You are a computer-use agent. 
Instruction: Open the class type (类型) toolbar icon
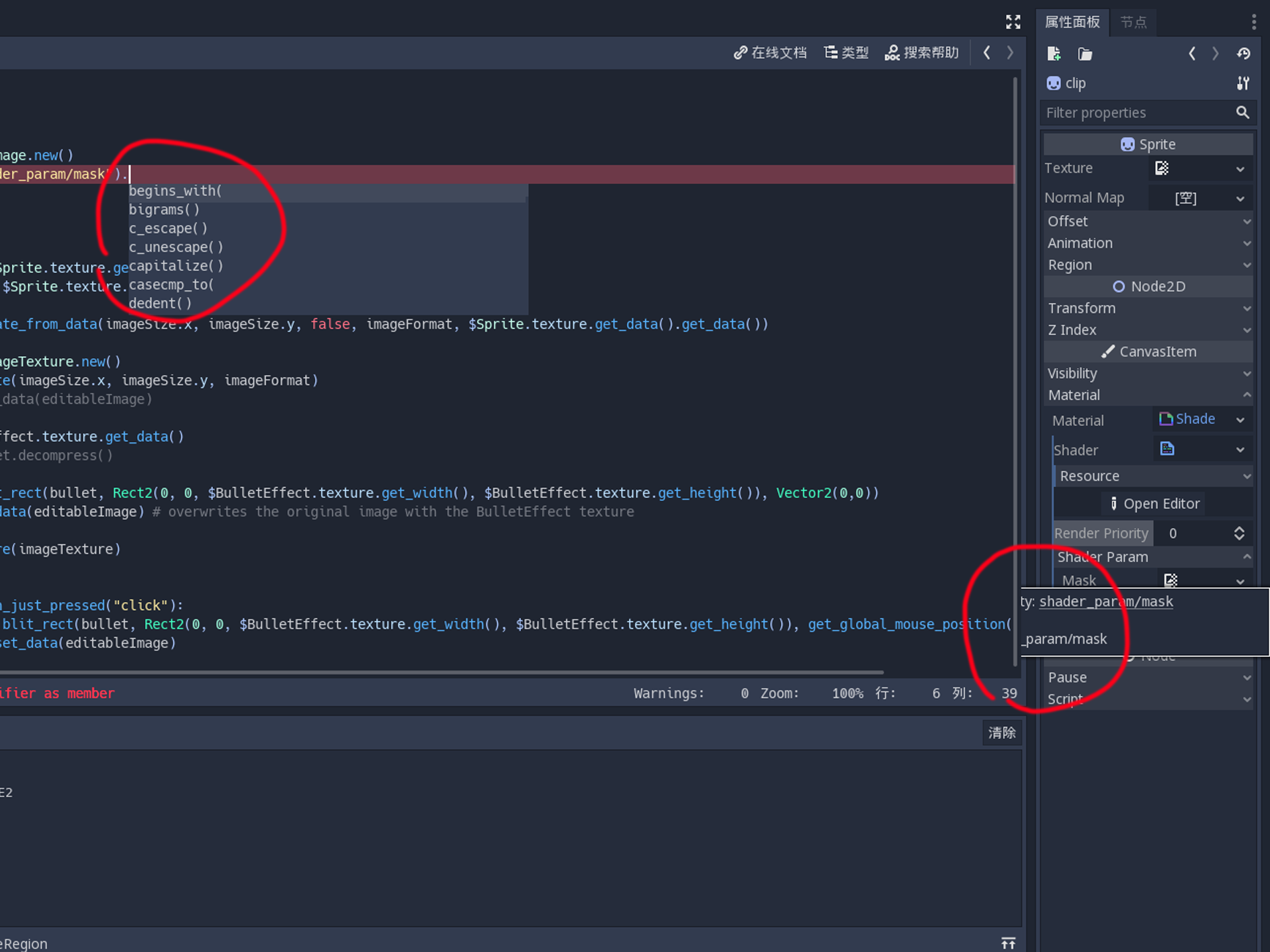tap(846, 52)
